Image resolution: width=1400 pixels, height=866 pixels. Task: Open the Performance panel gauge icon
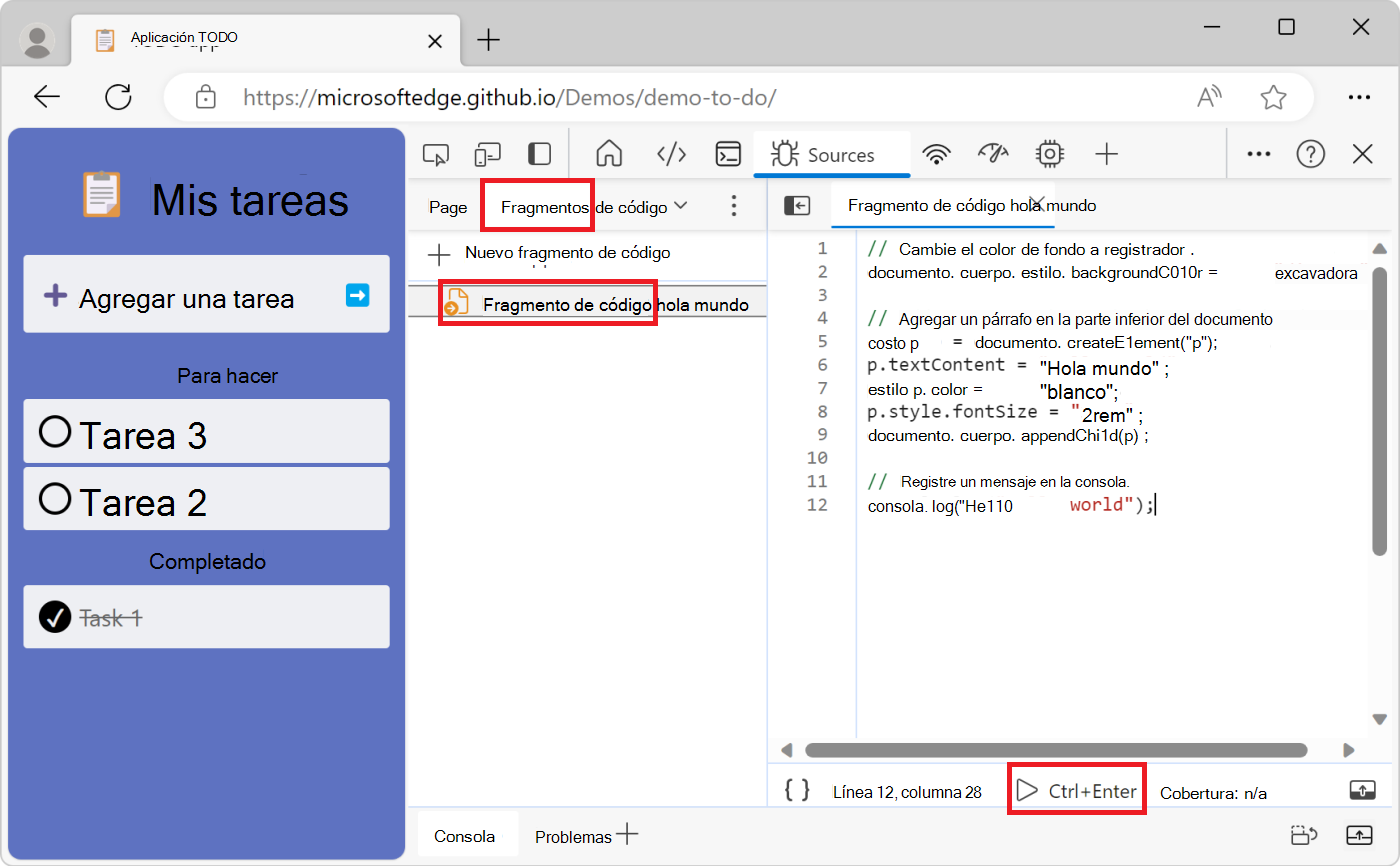click(x=993, y=153)
